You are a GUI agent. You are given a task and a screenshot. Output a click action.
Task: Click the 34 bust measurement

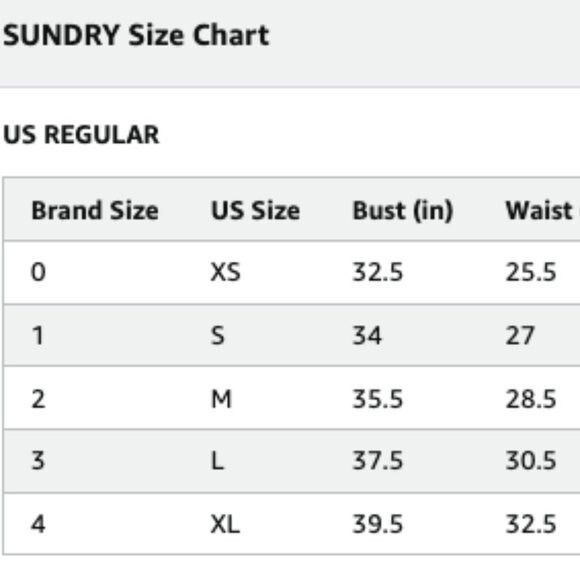coord(367,336)
